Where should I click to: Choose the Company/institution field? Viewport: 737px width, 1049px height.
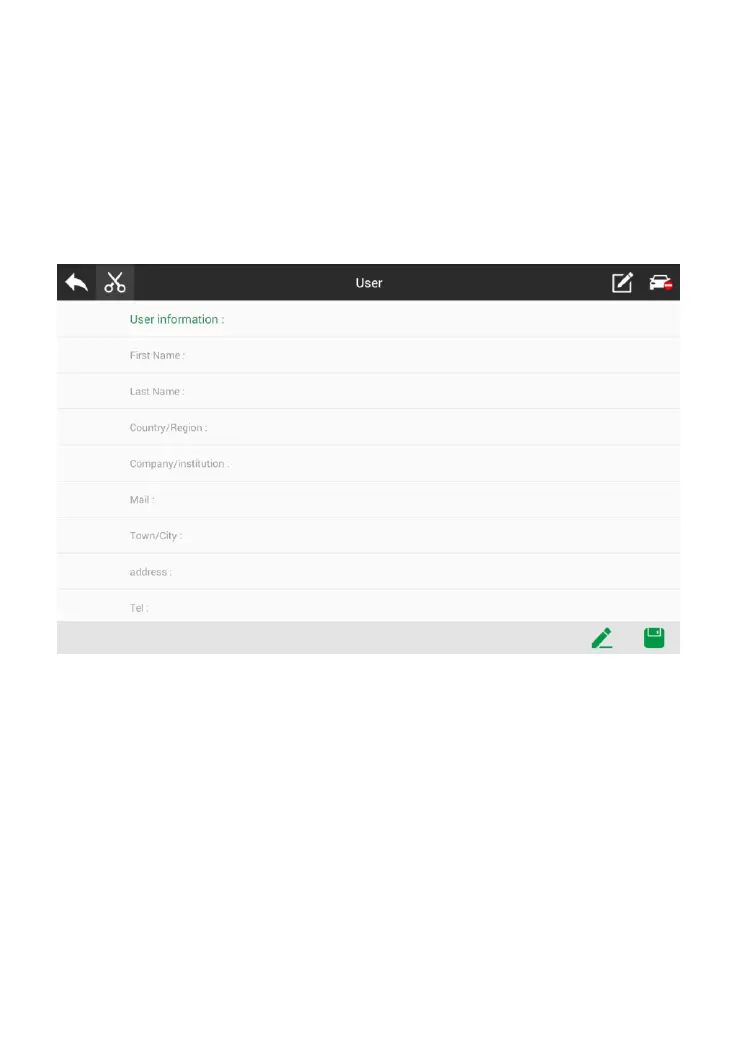point(368,464)
